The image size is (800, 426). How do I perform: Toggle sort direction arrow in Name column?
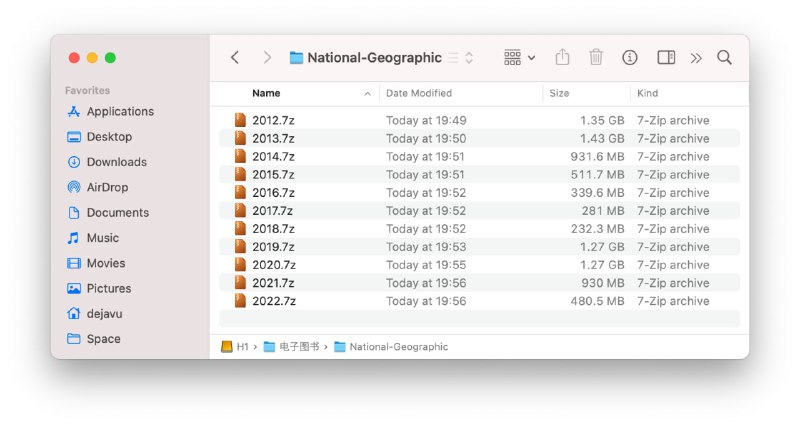367,94
